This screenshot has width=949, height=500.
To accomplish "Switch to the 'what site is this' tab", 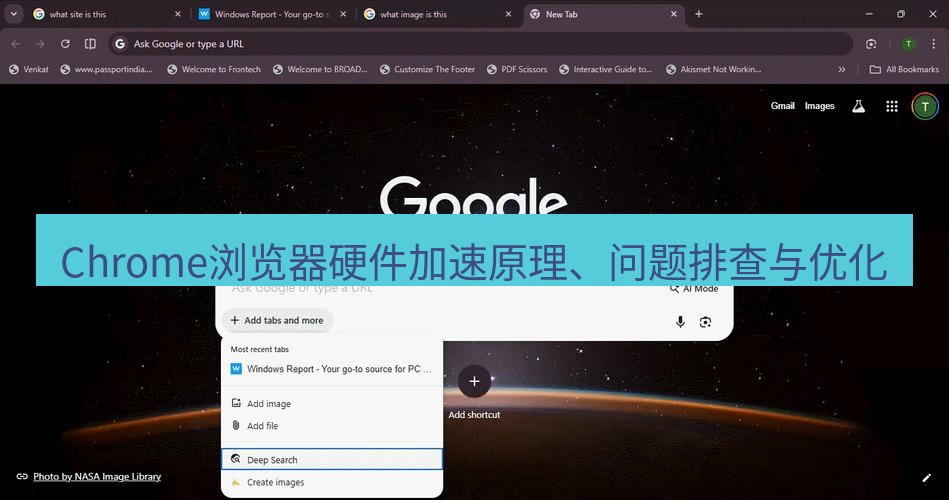I will pyautogui.click(x=106, y=15).
